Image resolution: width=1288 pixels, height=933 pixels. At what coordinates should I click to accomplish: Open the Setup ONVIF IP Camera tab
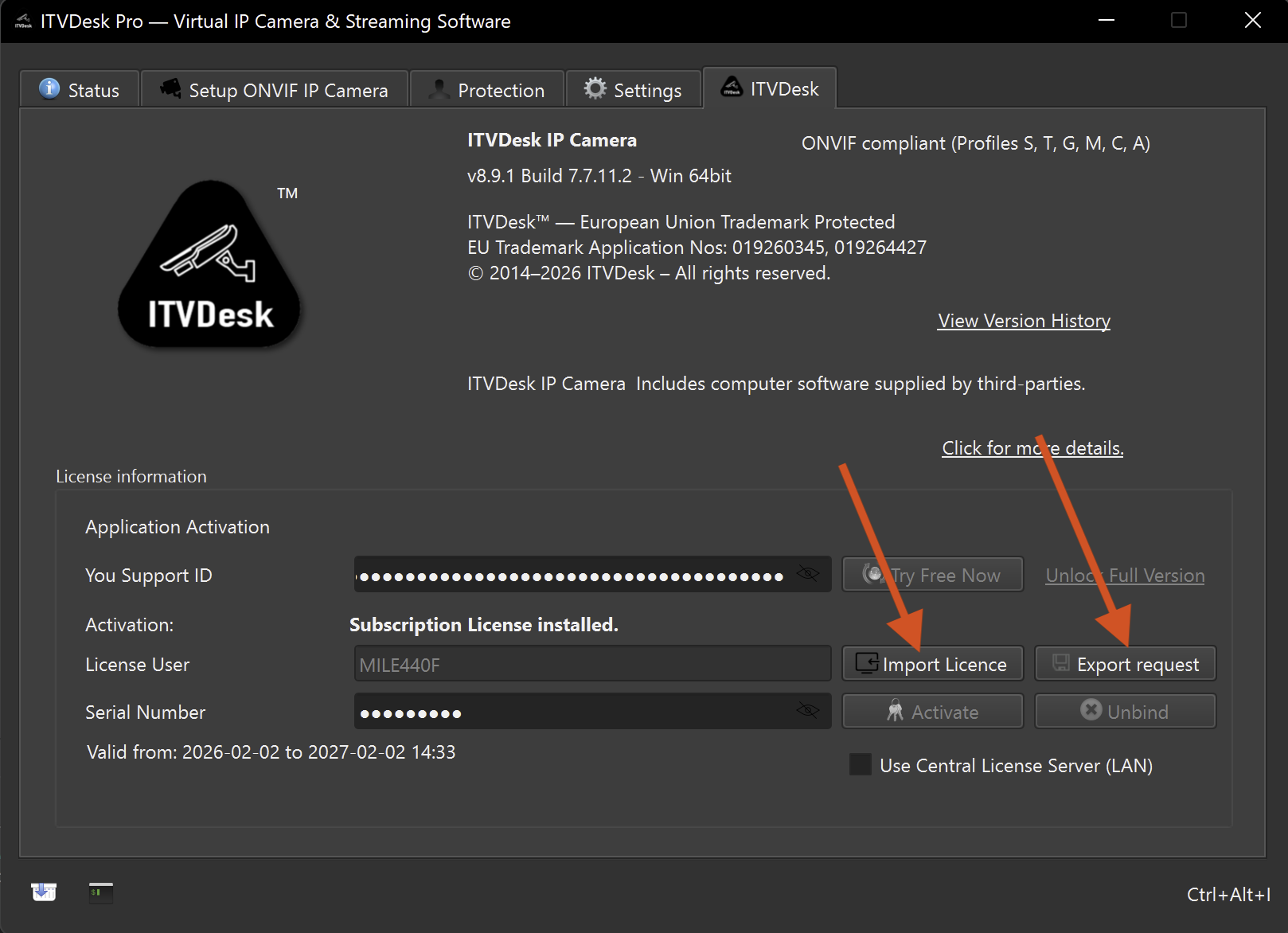tap(275, 90)
